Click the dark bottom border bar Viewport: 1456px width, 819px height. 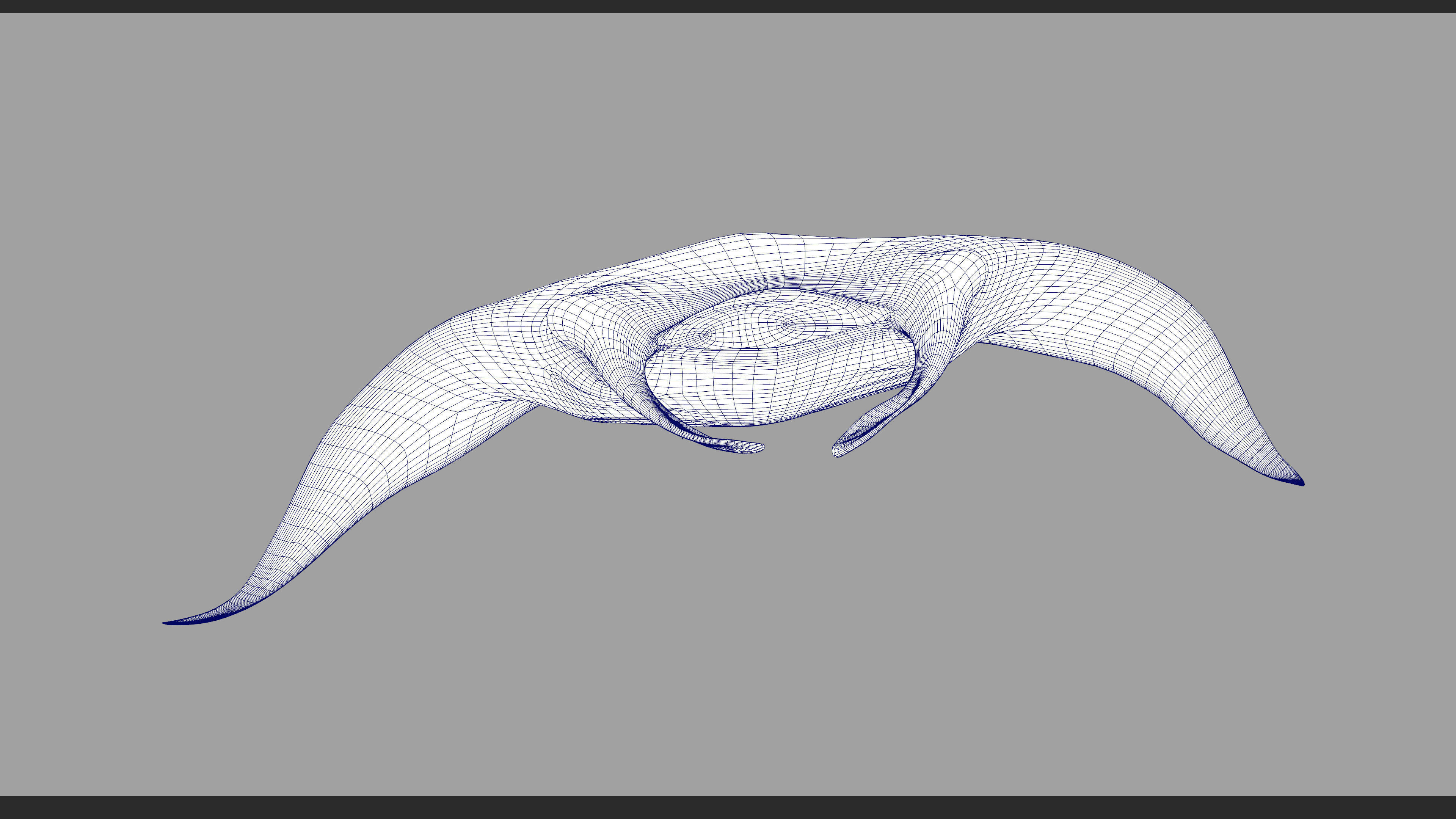point(728,808)
